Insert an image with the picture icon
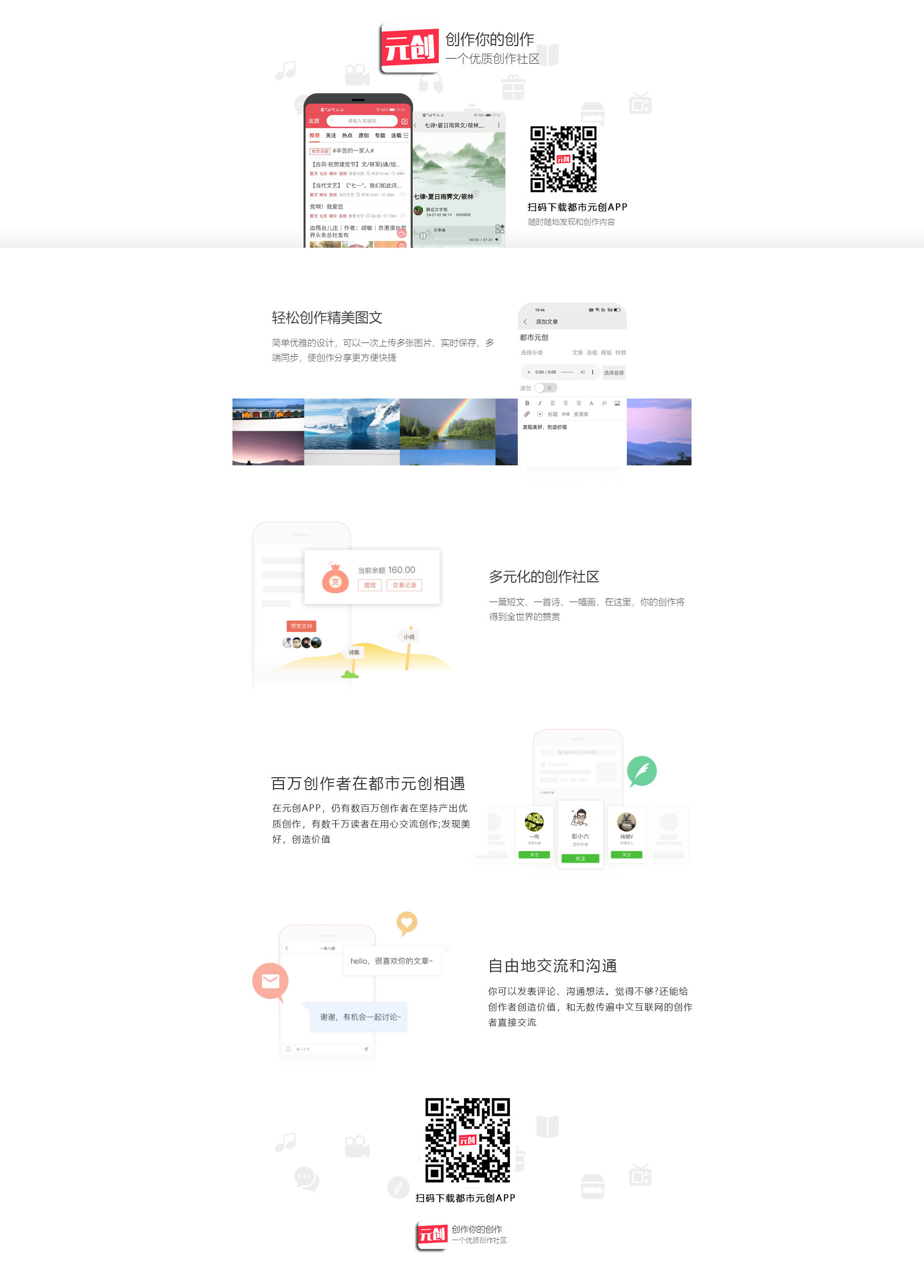 (617, 403)
